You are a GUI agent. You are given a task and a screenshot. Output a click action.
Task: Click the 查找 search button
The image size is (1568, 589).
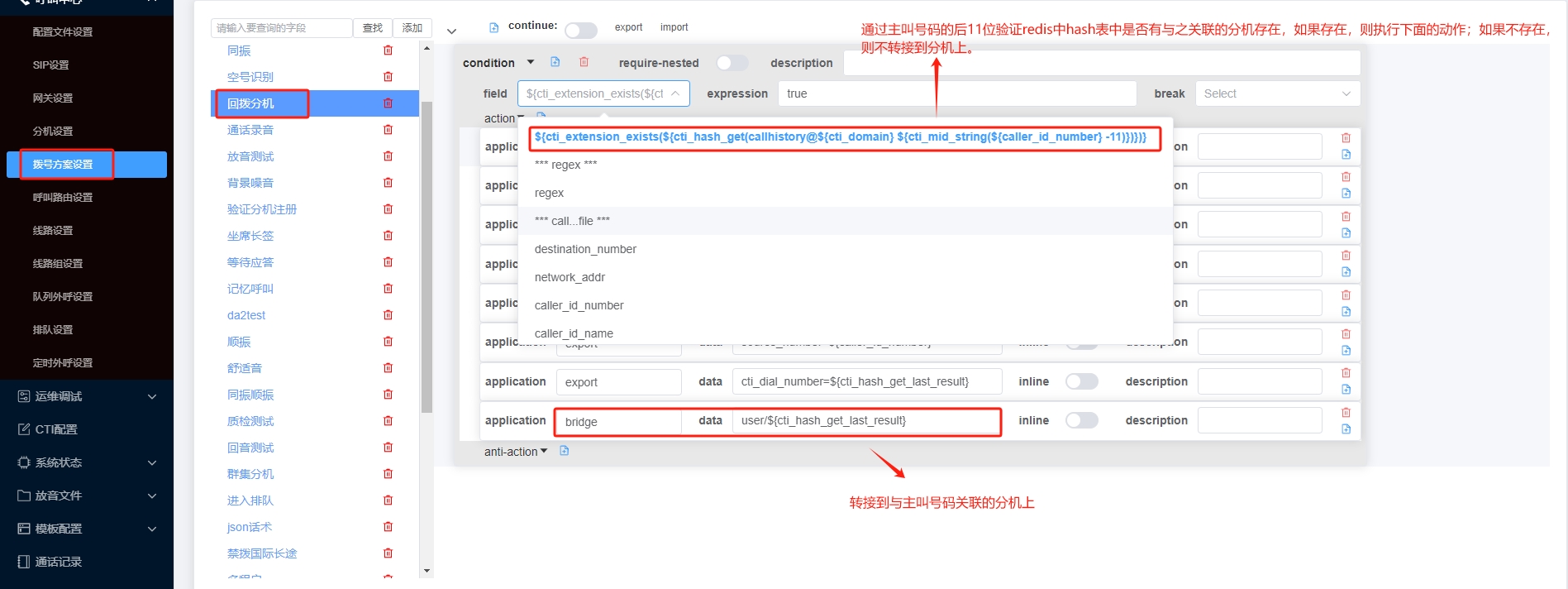click(373, 28)
